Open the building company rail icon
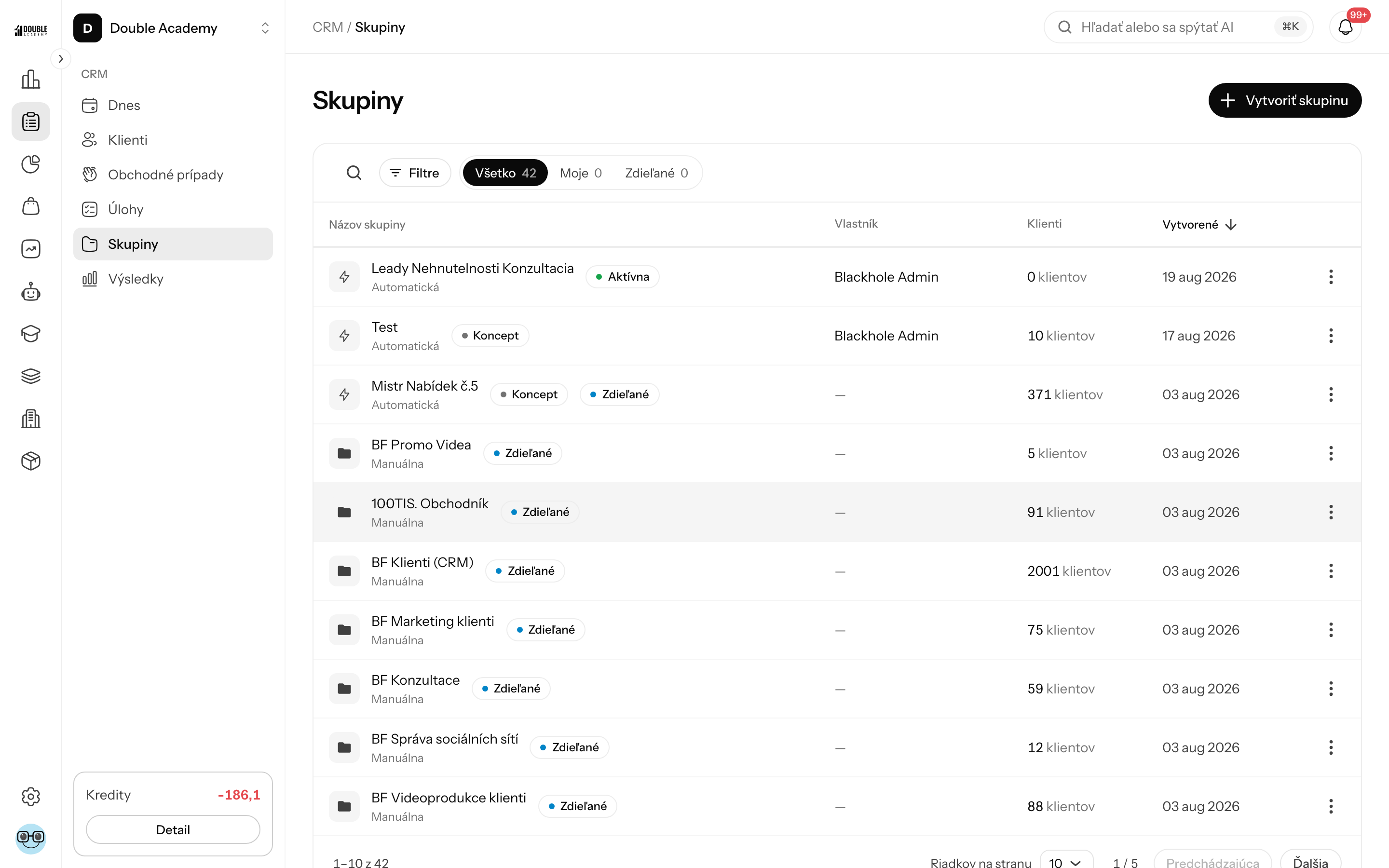The image size is (1389, 868). (x=30, y=419)
